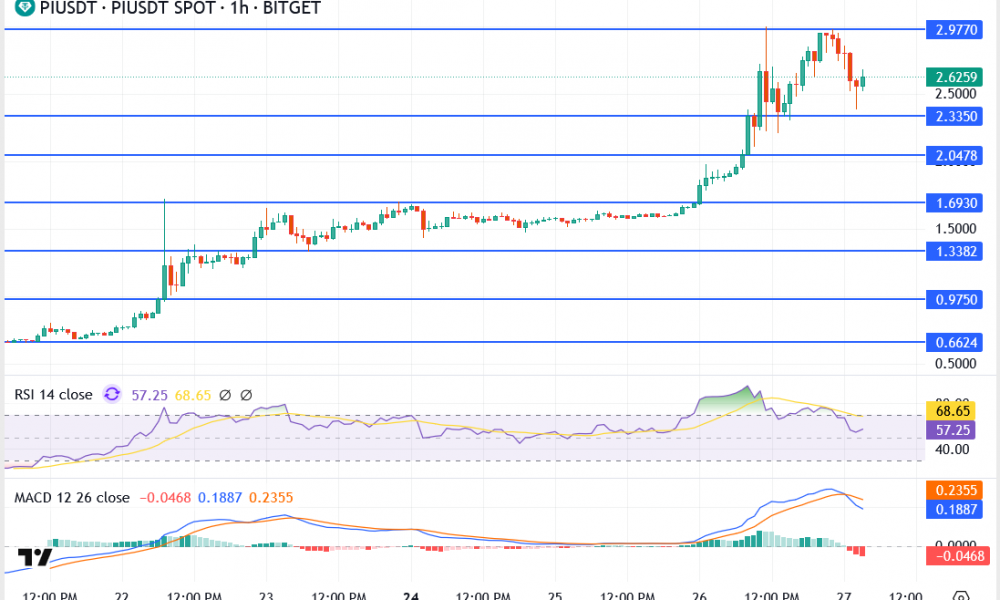Click the MACD signal value 0.2355 in the legend

click(x=271, y=497)
